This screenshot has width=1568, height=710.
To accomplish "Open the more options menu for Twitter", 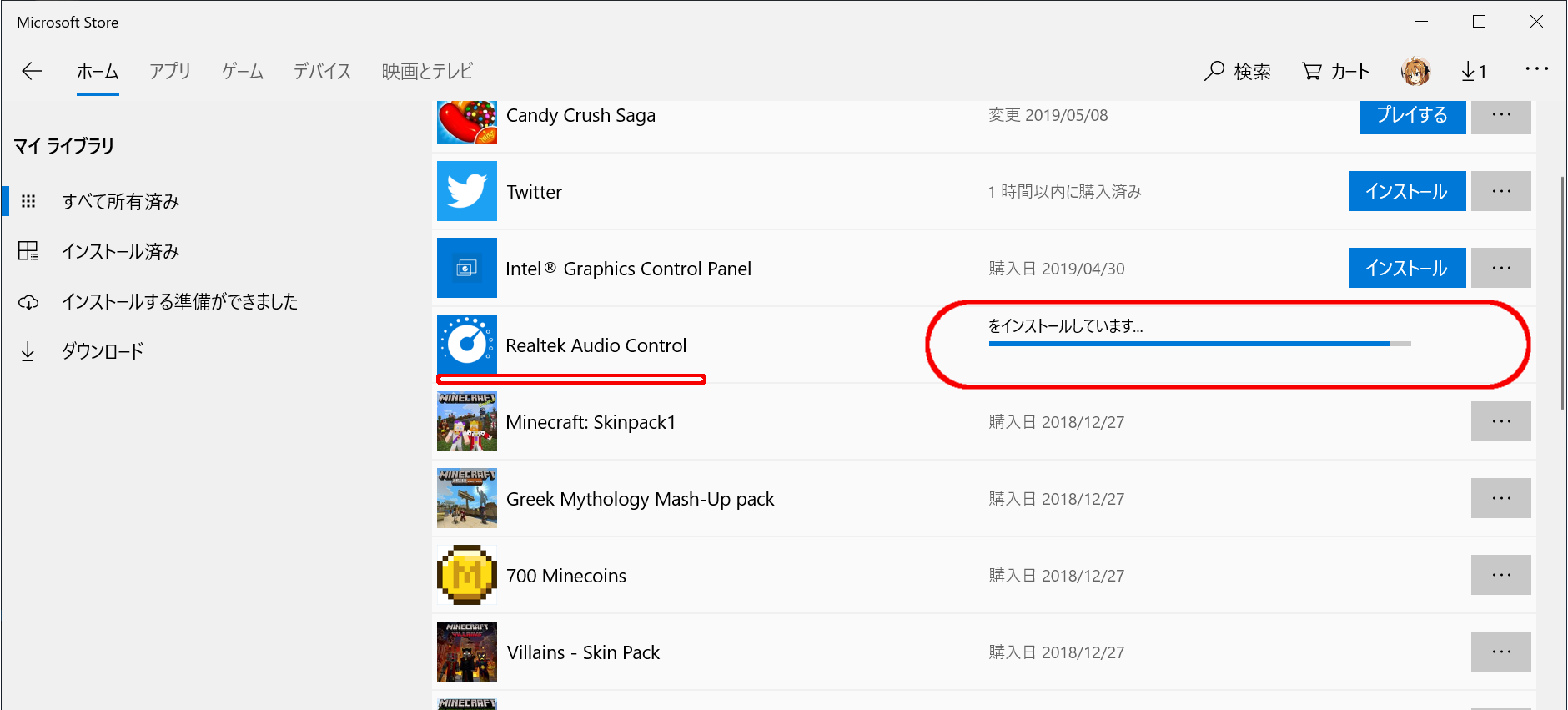I will point(1501,191).
